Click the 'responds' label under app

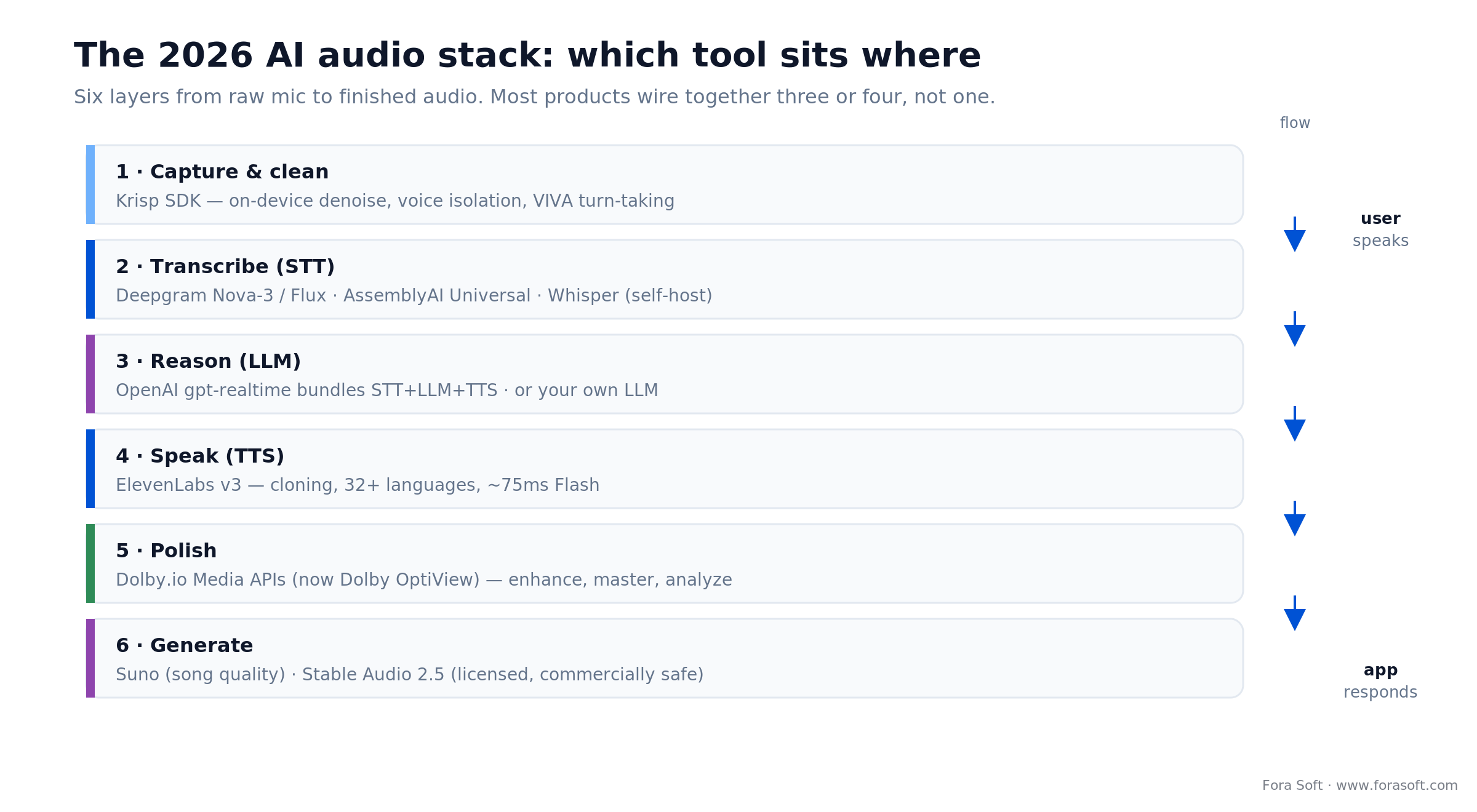click(1380, 693)
